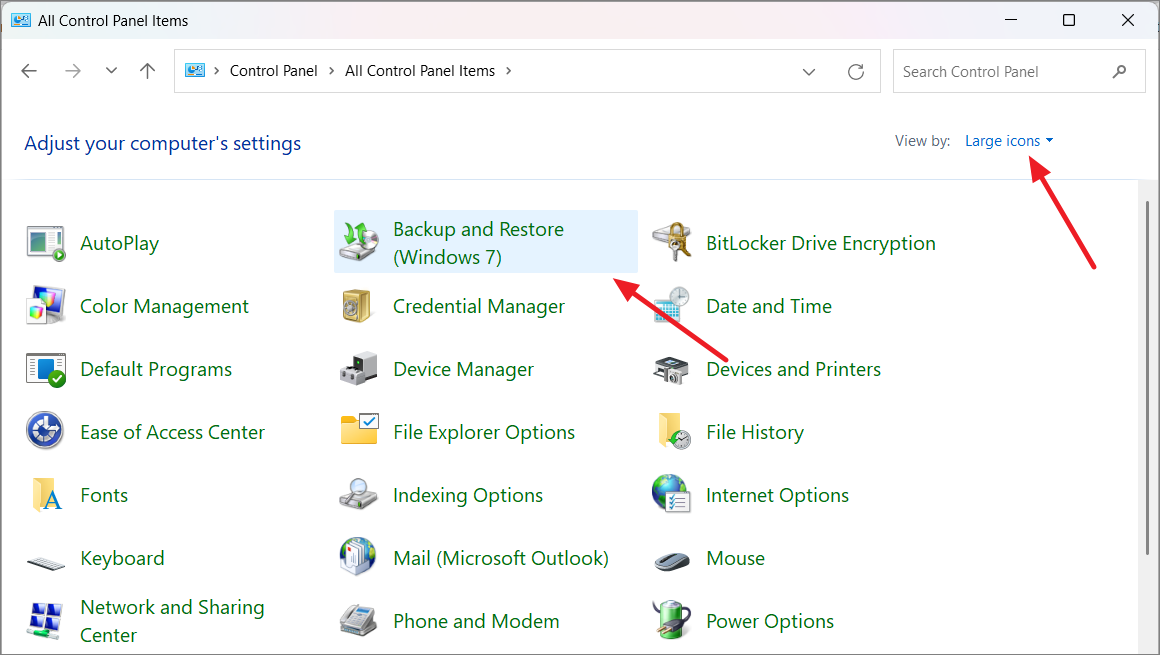
Task: Go up one folder level
Action: 147,71
